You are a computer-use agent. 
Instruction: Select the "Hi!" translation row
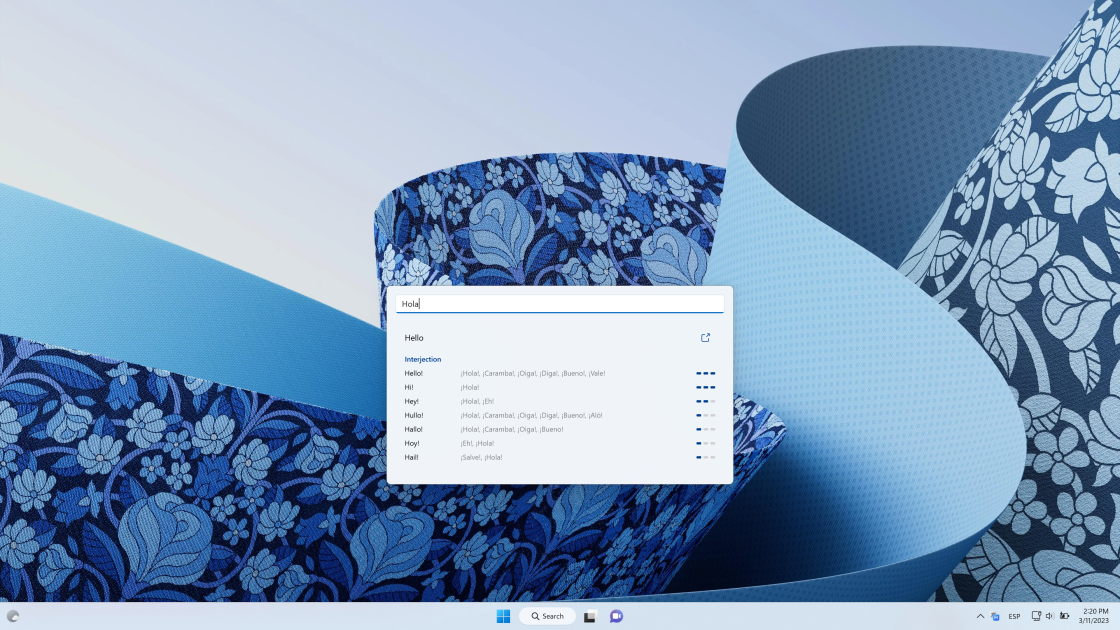[x=560, y=387]
